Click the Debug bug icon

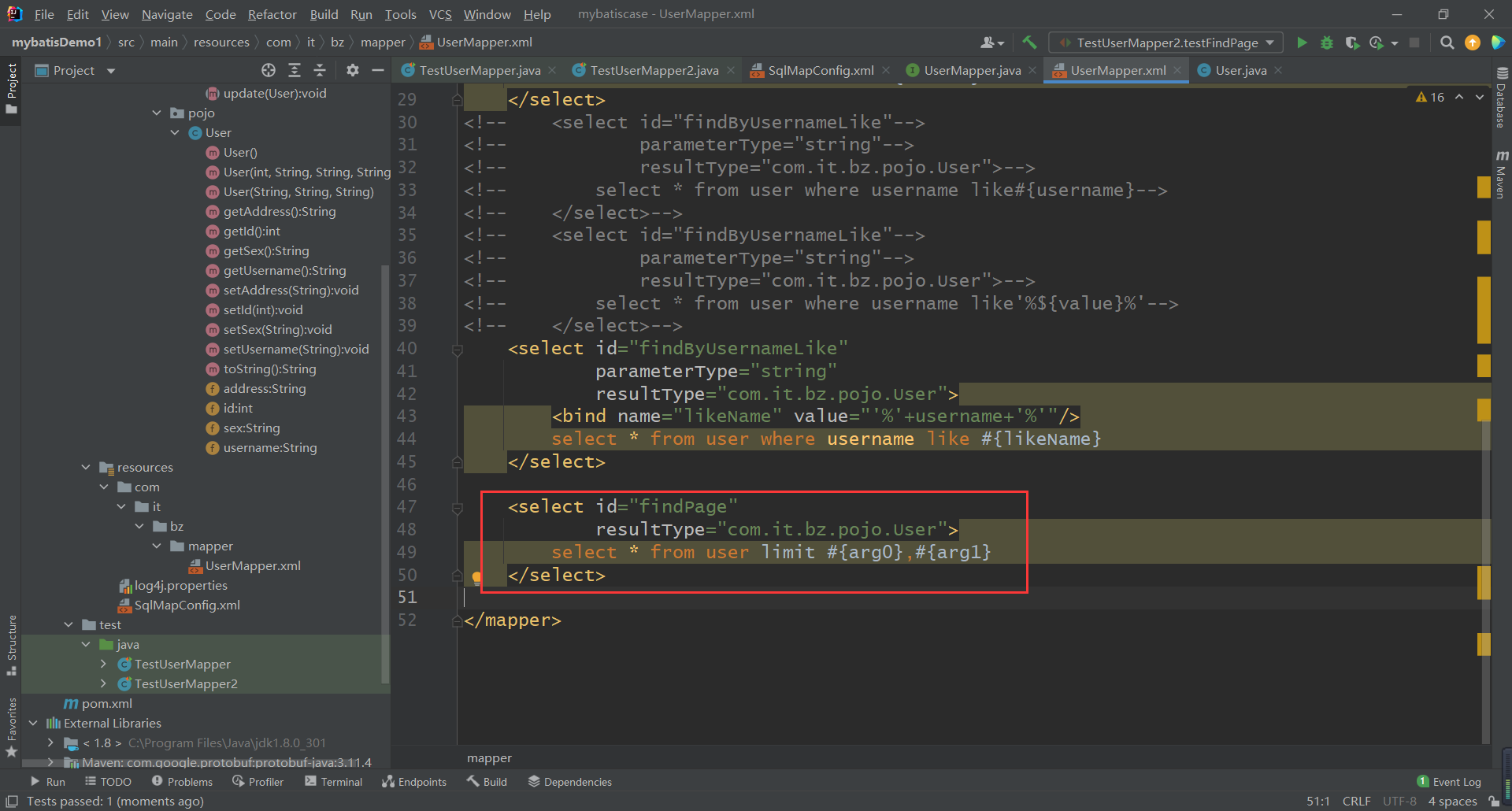coord(1327,43)
